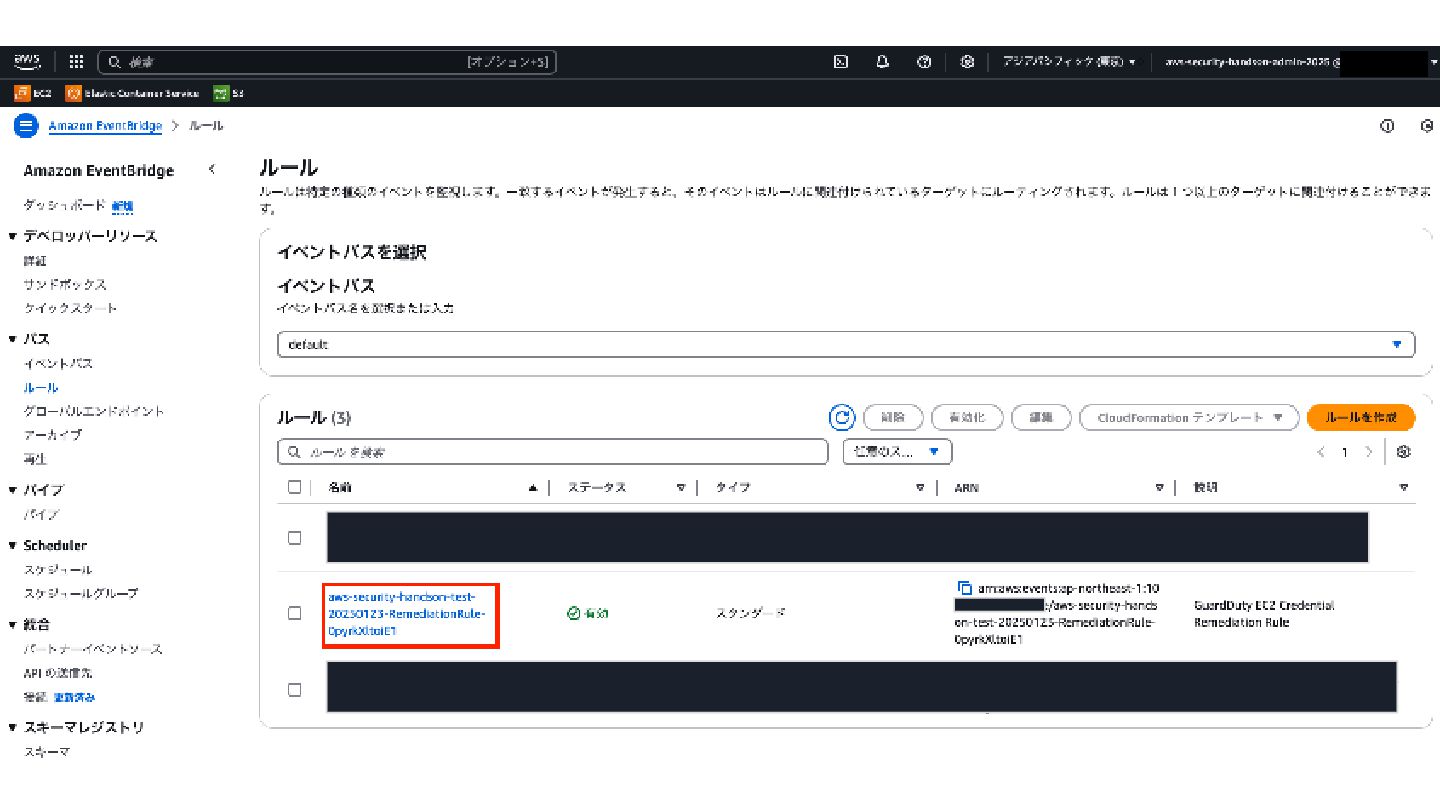Image resolution: width=1440 pixels, height=810 pixels.
Task: Click Amazon EventBridge breadcrumb link
Action: coord(105,126)
